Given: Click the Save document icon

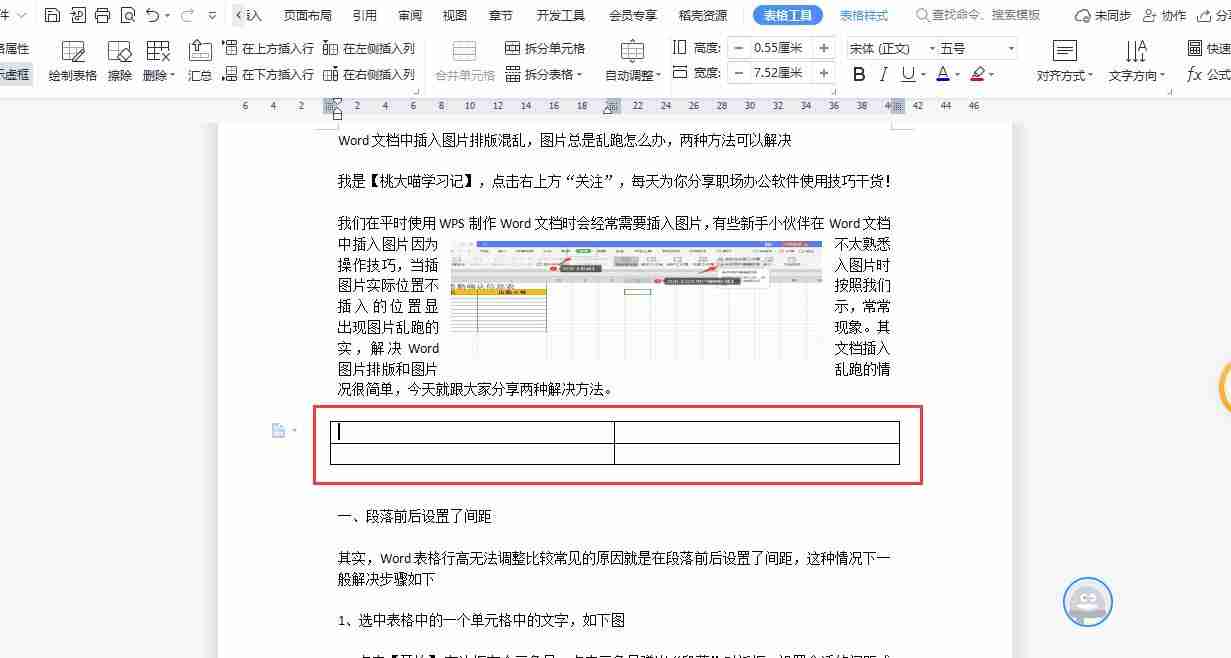Looking at the screenshot, I should point(53,15).
